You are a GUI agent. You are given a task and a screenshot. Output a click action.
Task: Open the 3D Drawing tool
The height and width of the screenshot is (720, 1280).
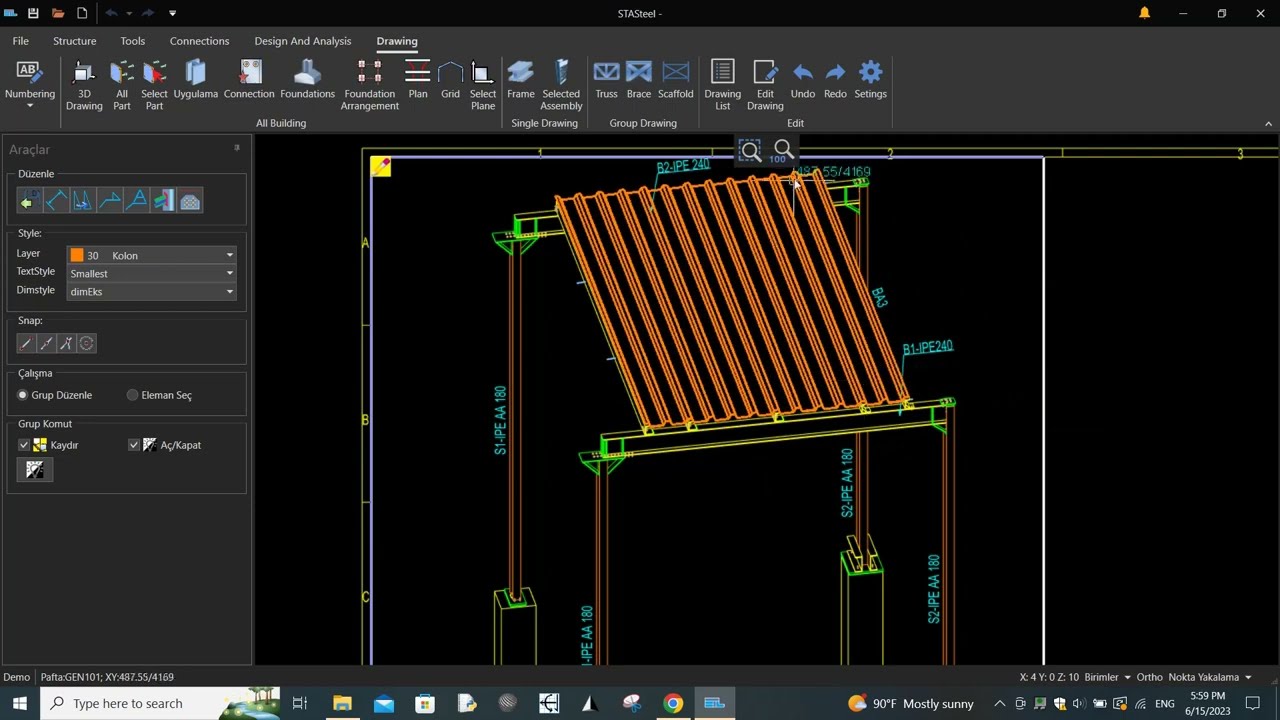[84, 84]
